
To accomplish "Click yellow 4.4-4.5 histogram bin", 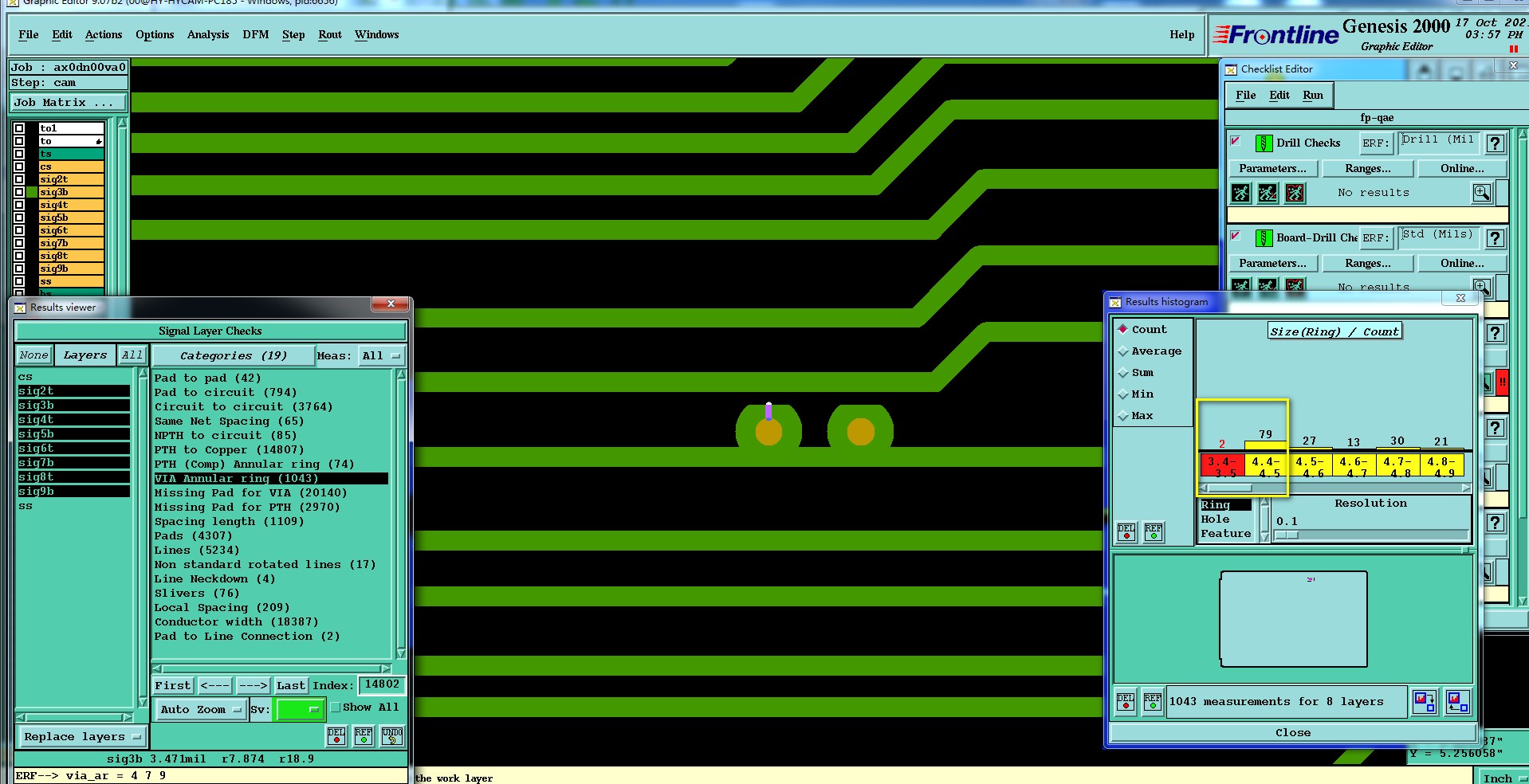I will [x=1265, y=465].
